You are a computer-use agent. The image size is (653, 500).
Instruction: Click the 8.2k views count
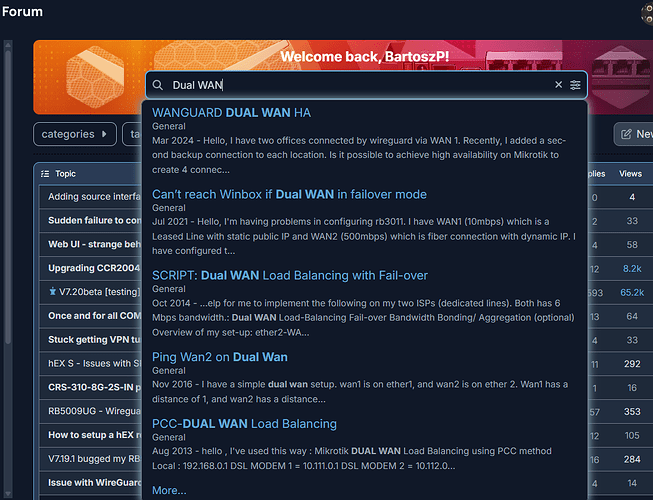[632, 269]
